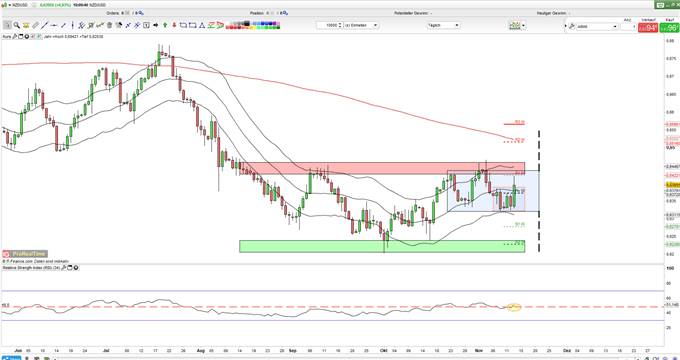Detach the Kurs panel window icon
This screenshot has height=360, width=680.
point(21,36)
